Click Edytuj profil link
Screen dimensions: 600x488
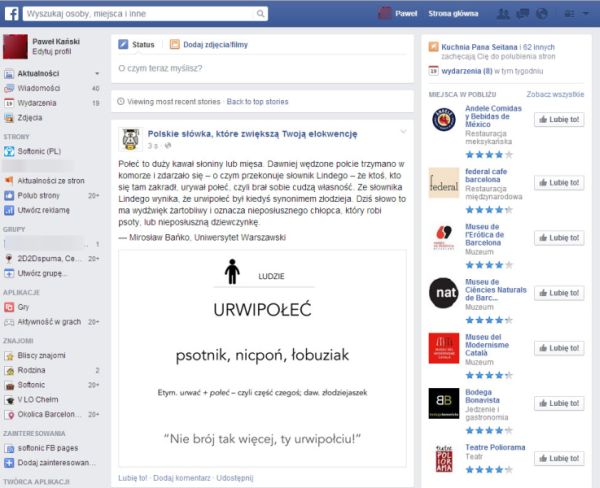(x=52, y=52)
